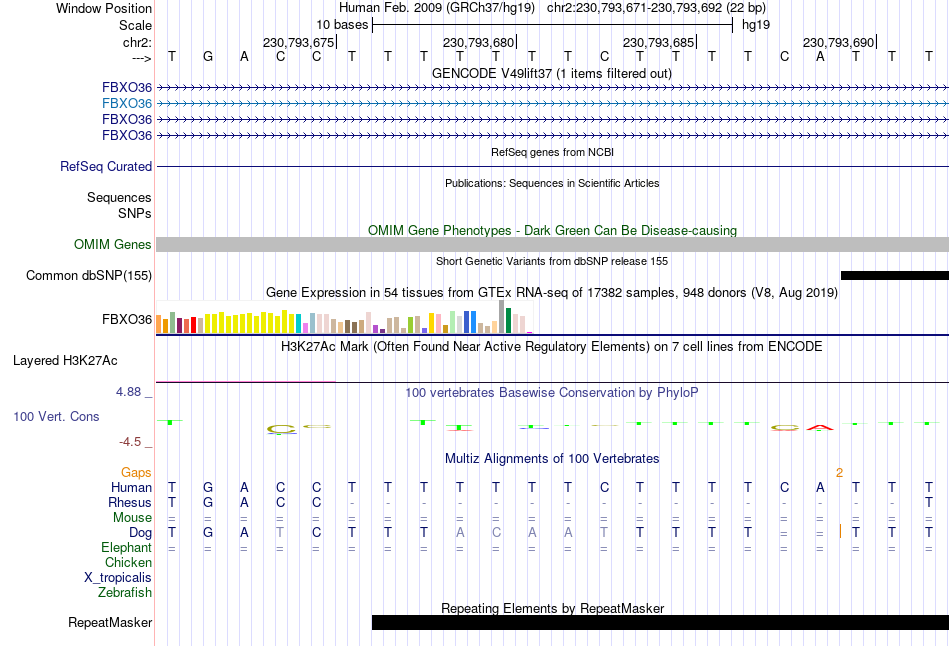Click the 10 bases scale label

tap(342, 25)
